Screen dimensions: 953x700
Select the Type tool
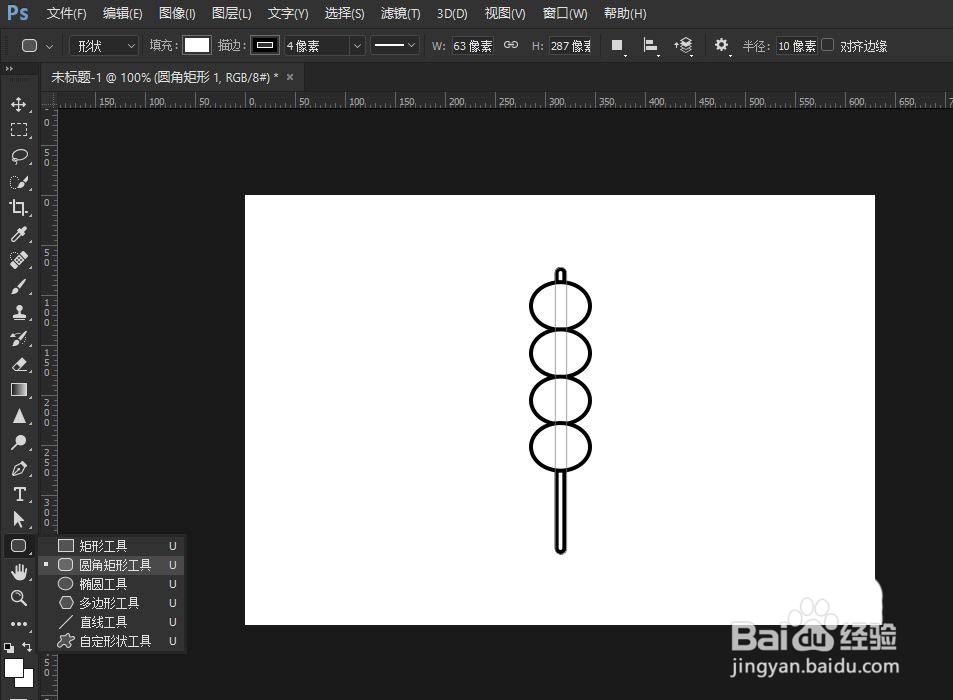19,495
